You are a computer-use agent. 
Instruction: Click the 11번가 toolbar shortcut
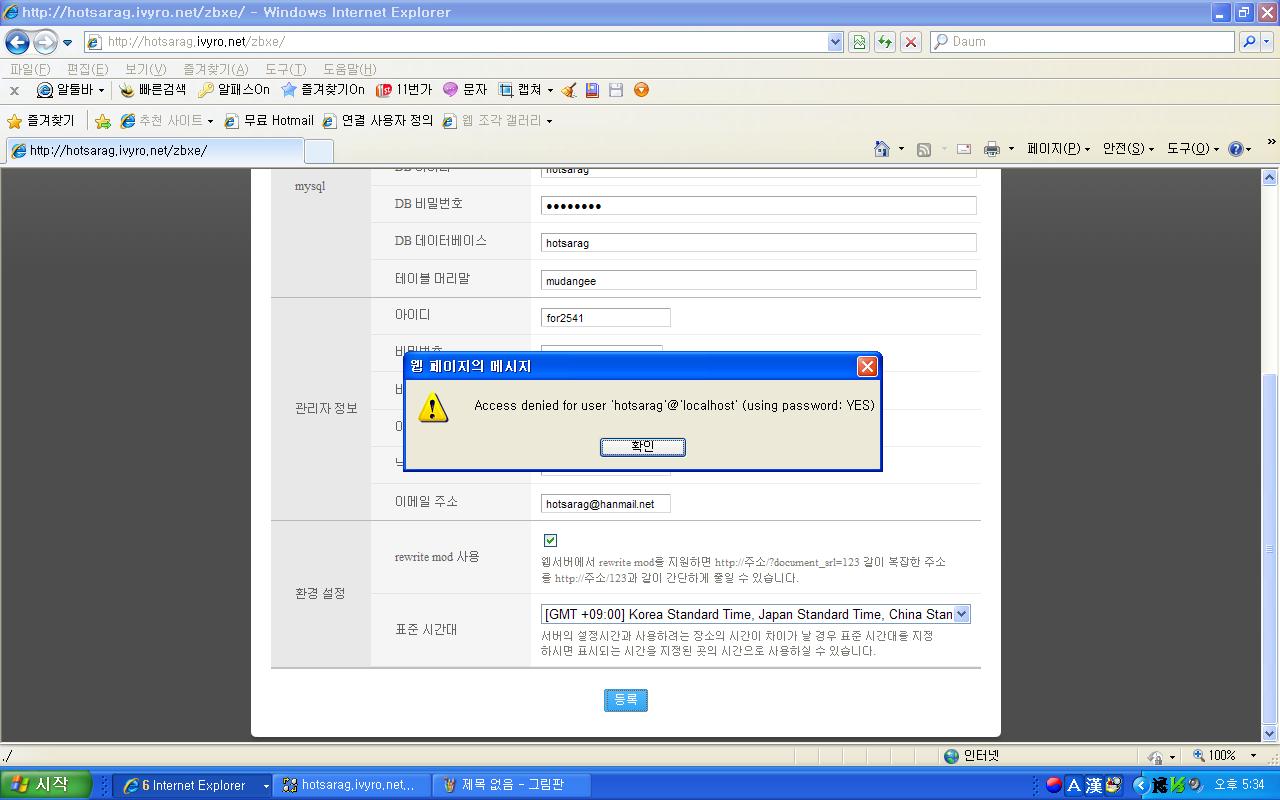[x=404, y=90]
